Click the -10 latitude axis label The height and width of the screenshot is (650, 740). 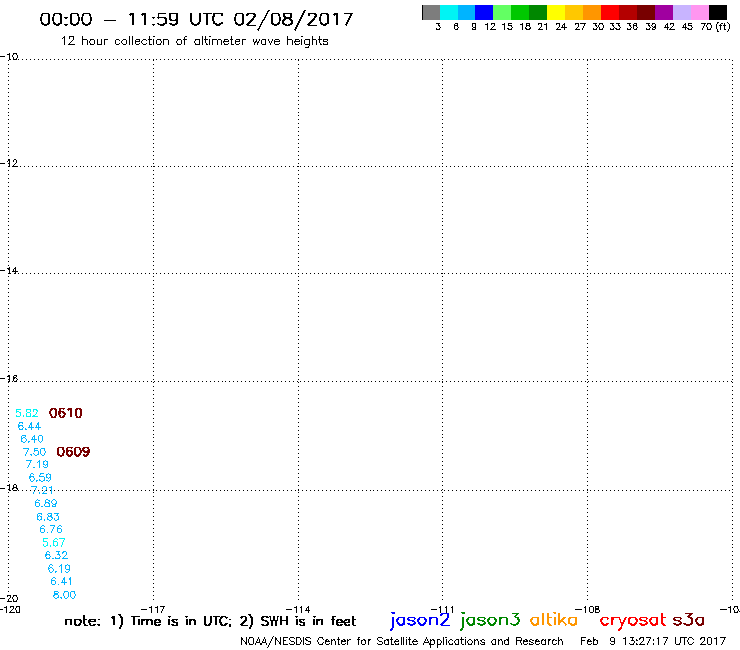click(9, 57)
